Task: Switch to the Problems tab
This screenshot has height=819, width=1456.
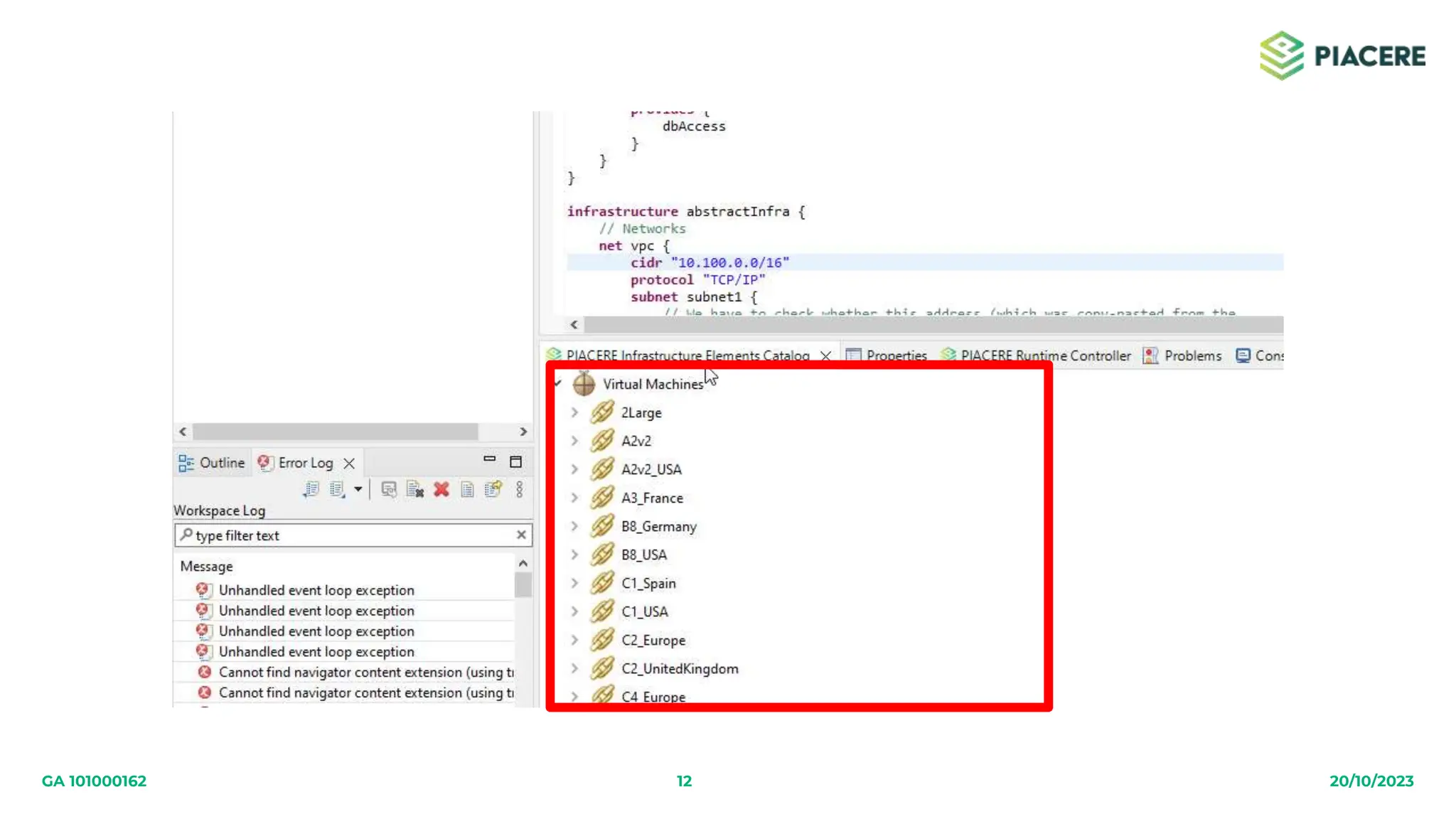Action: (x=1192, y=355)
